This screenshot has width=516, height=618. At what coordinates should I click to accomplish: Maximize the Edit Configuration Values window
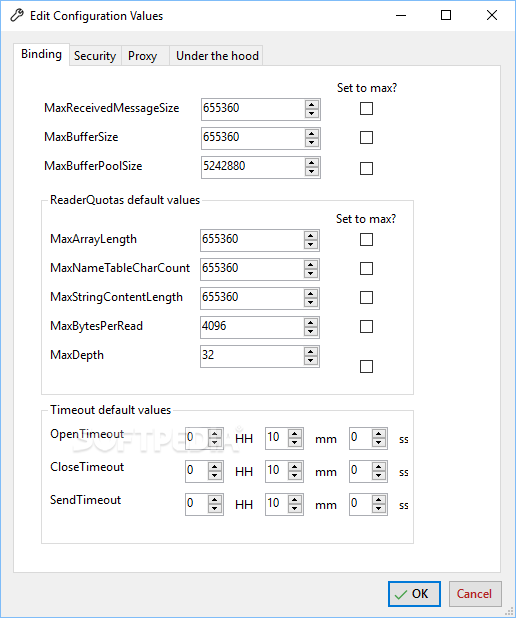pyautogui.click(x=446, y=15)
